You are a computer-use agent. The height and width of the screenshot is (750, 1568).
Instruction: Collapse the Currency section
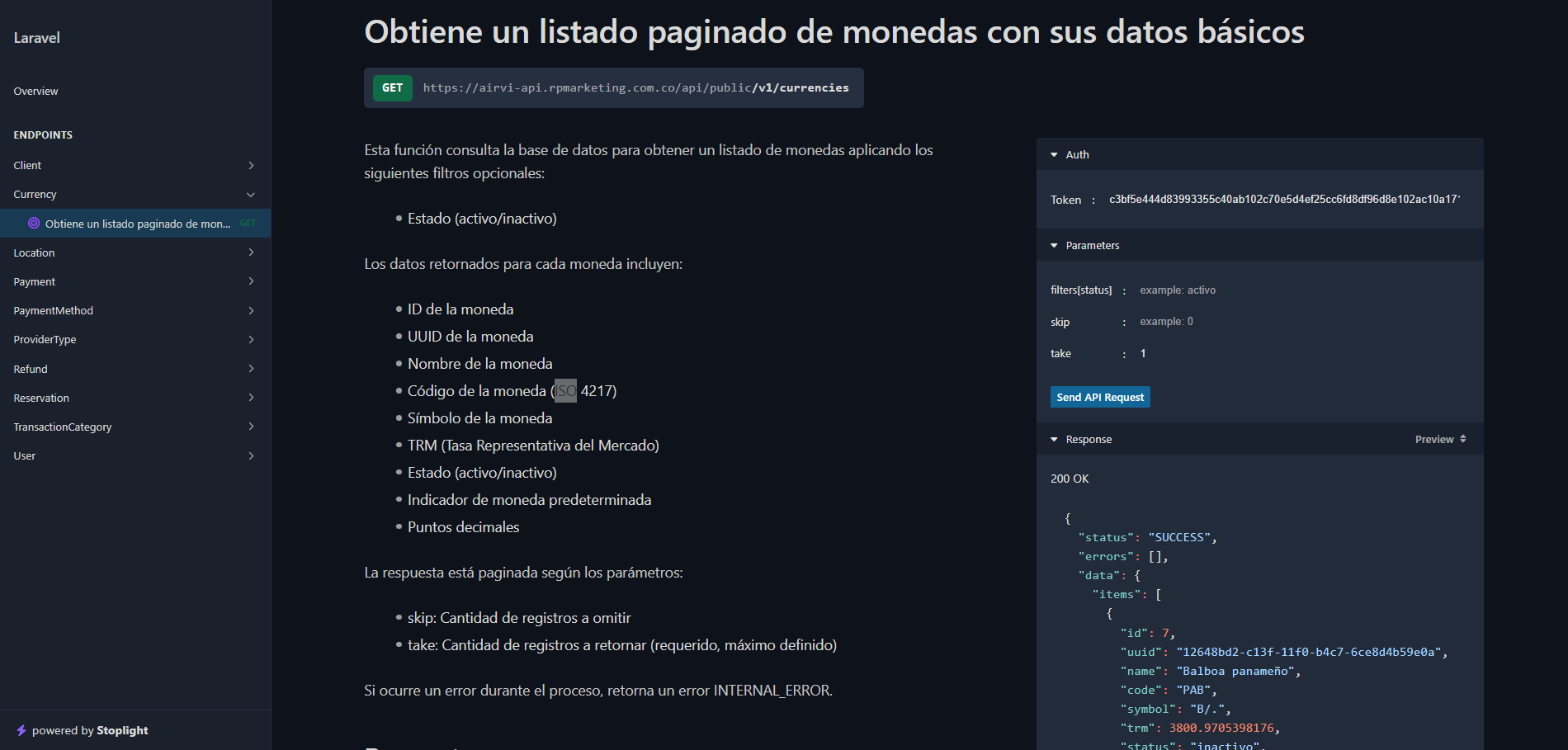pos(251,195)
